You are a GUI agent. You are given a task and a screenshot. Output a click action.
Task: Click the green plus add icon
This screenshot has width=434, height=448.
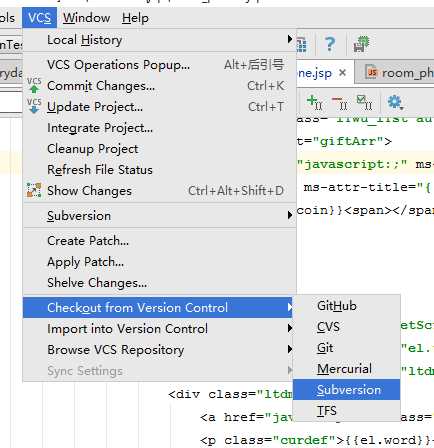(x=314, y=102)
